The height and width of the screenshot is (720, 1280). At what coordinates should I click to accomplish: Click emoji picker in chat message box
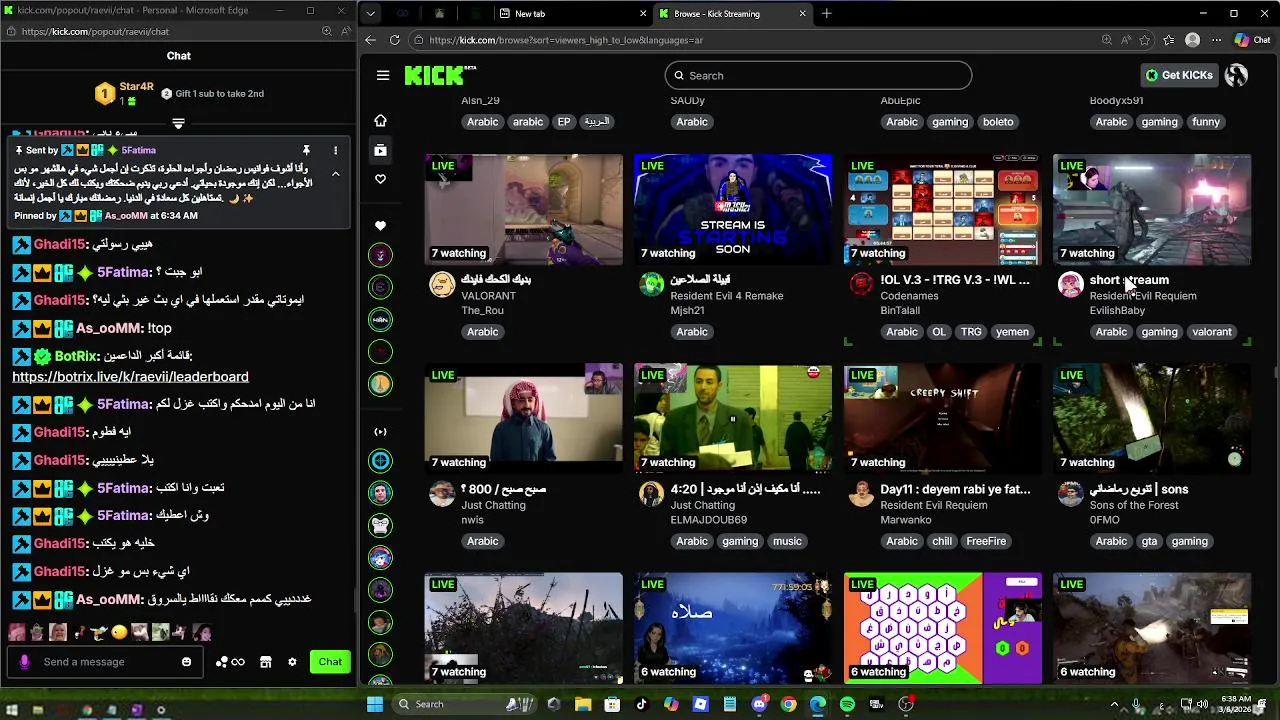(x=186, y=662)
